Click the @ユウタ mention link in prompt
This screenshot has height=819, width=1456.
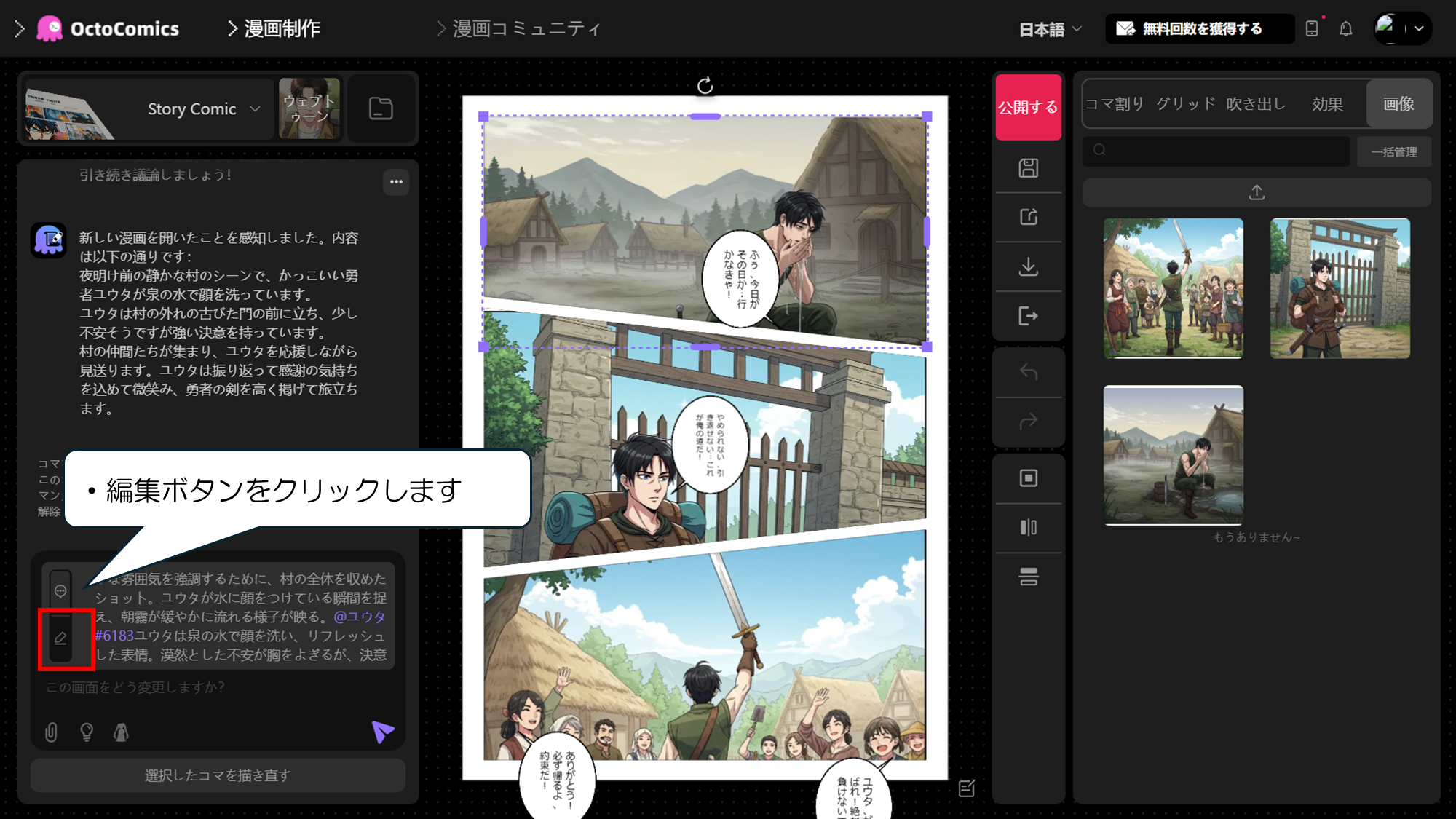coord(360,617)
